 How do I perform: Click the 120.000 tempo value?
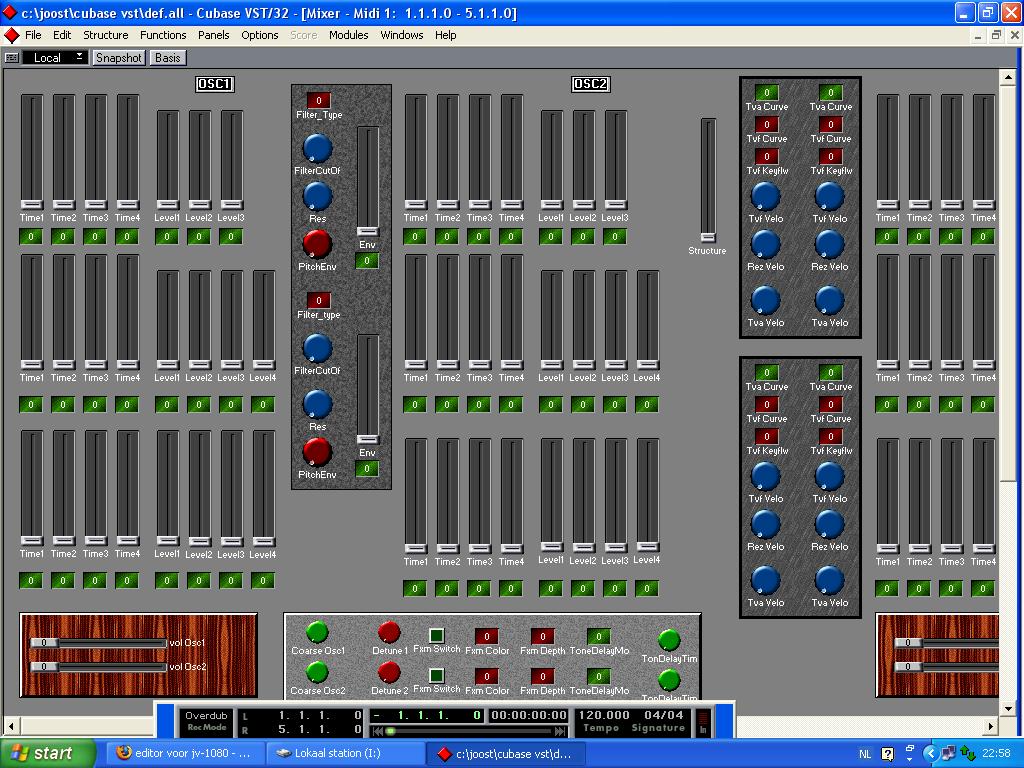603,715
